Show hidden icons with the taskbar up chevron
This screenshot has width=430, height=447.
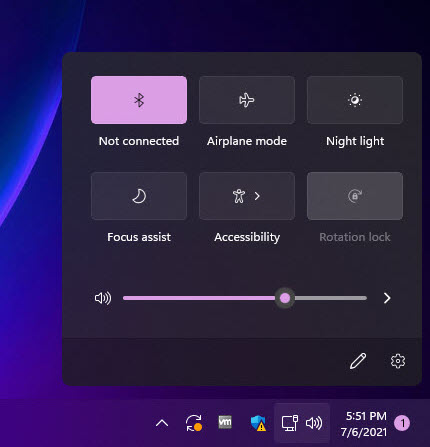(x=162, y=423)
